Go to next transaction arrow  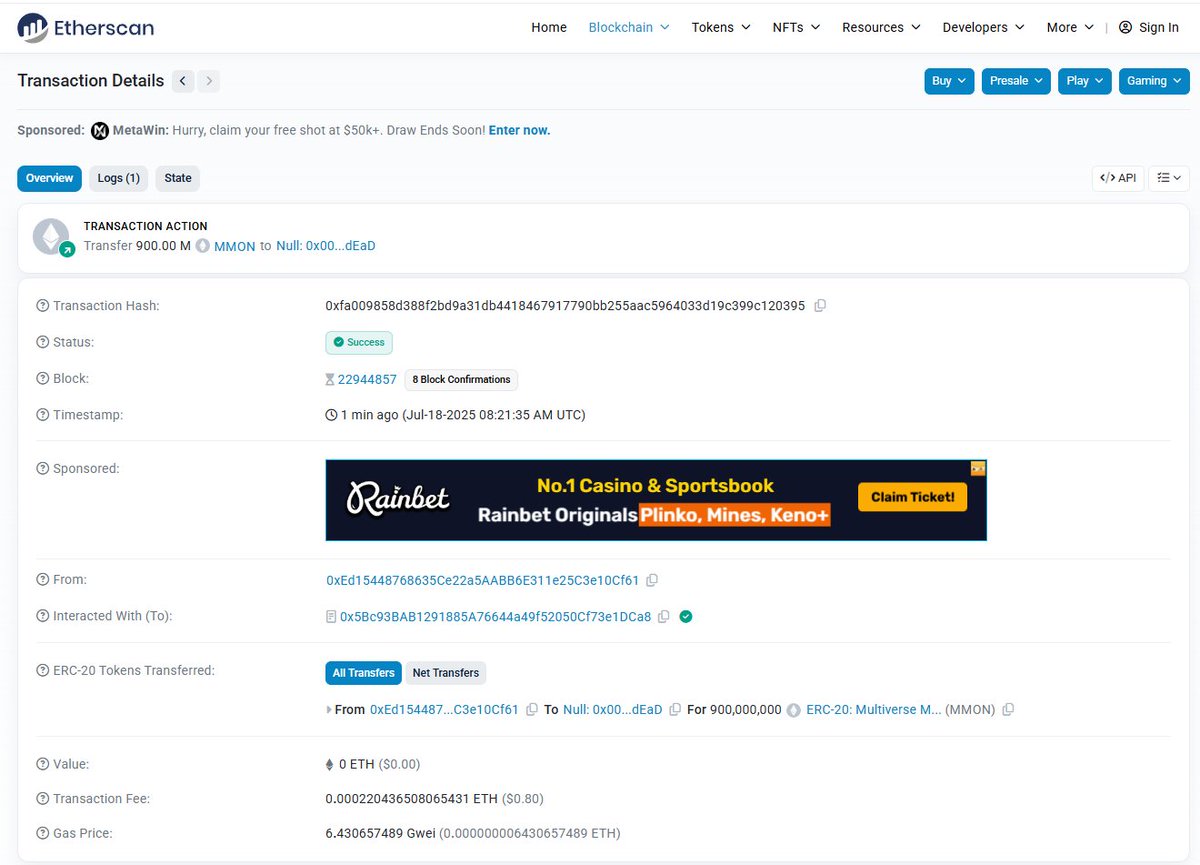[x=209, y=81]
